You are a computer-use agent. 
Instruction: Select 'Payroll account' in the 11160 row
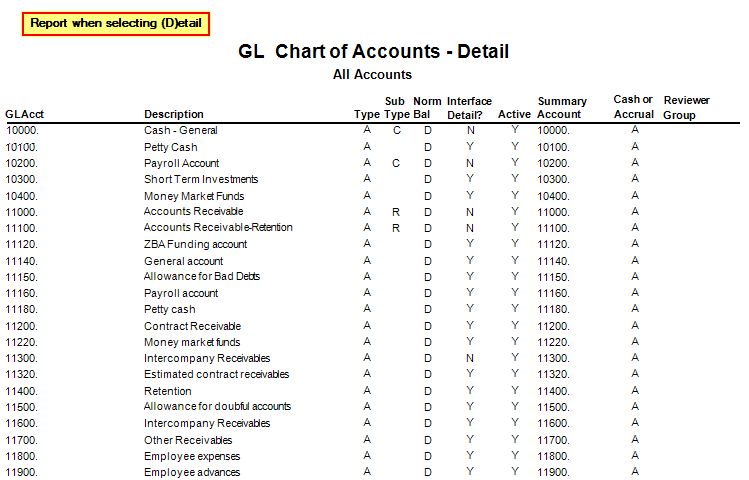point(181,293)
